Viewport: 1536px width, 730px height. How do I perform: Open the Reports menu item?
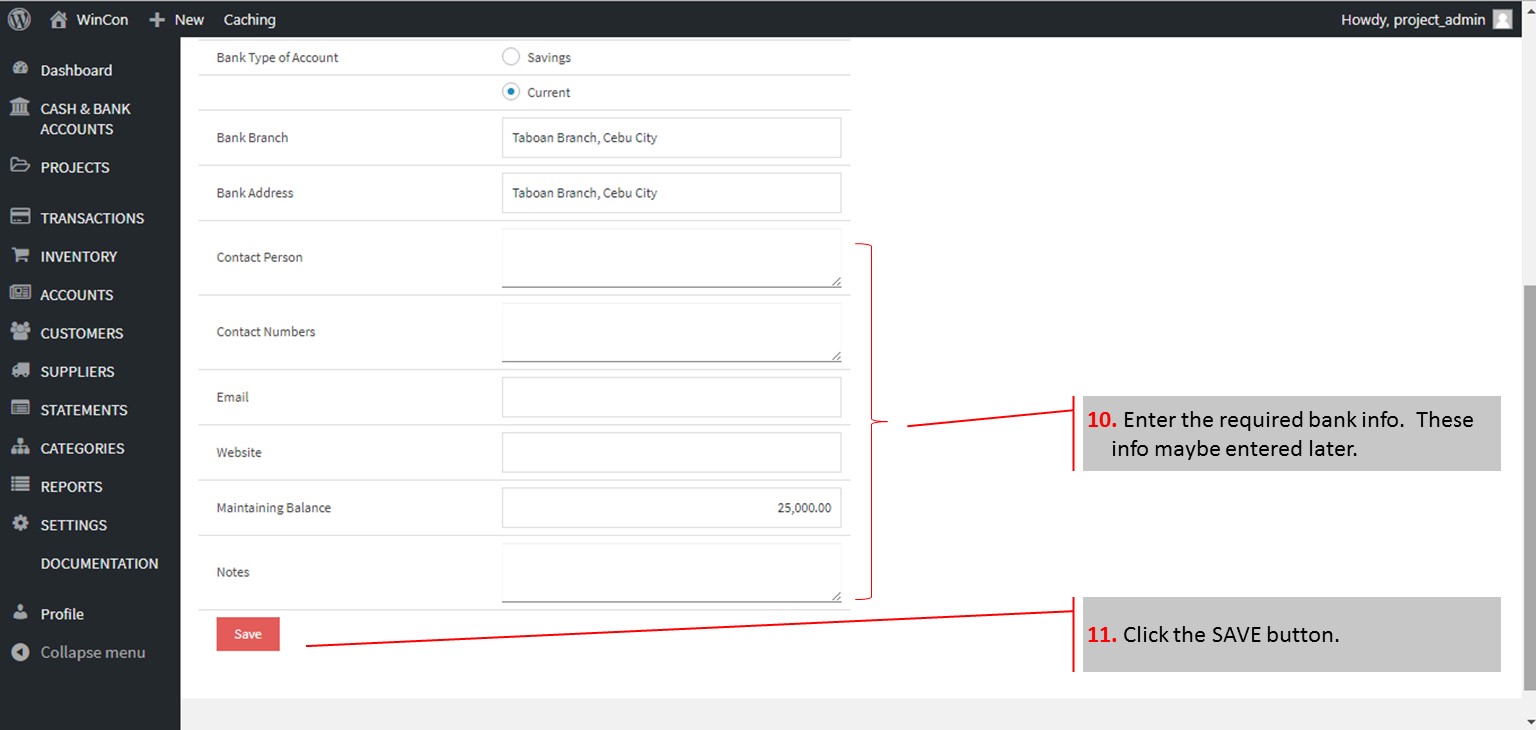coord(71,486)
